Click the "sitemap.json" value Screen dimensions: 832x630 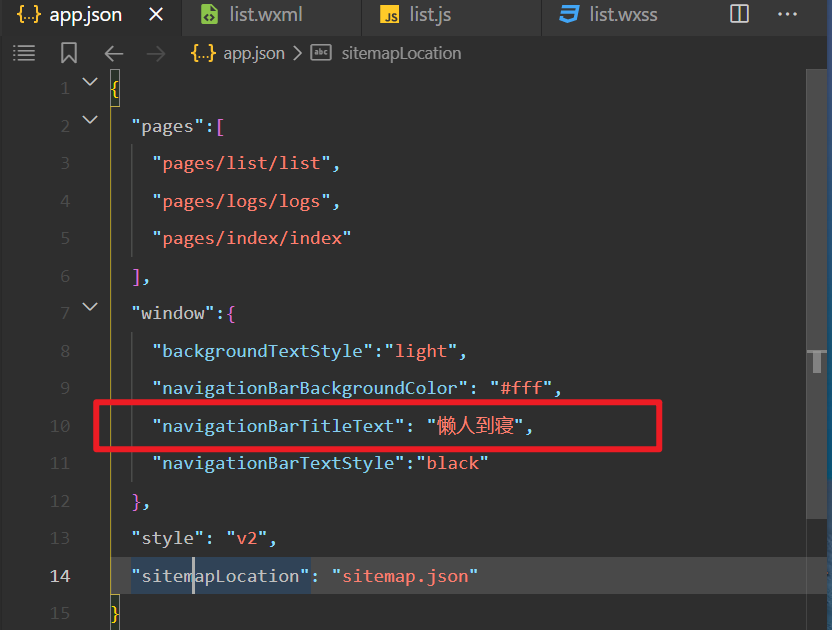pyautogui.click(x=405, y=576)
